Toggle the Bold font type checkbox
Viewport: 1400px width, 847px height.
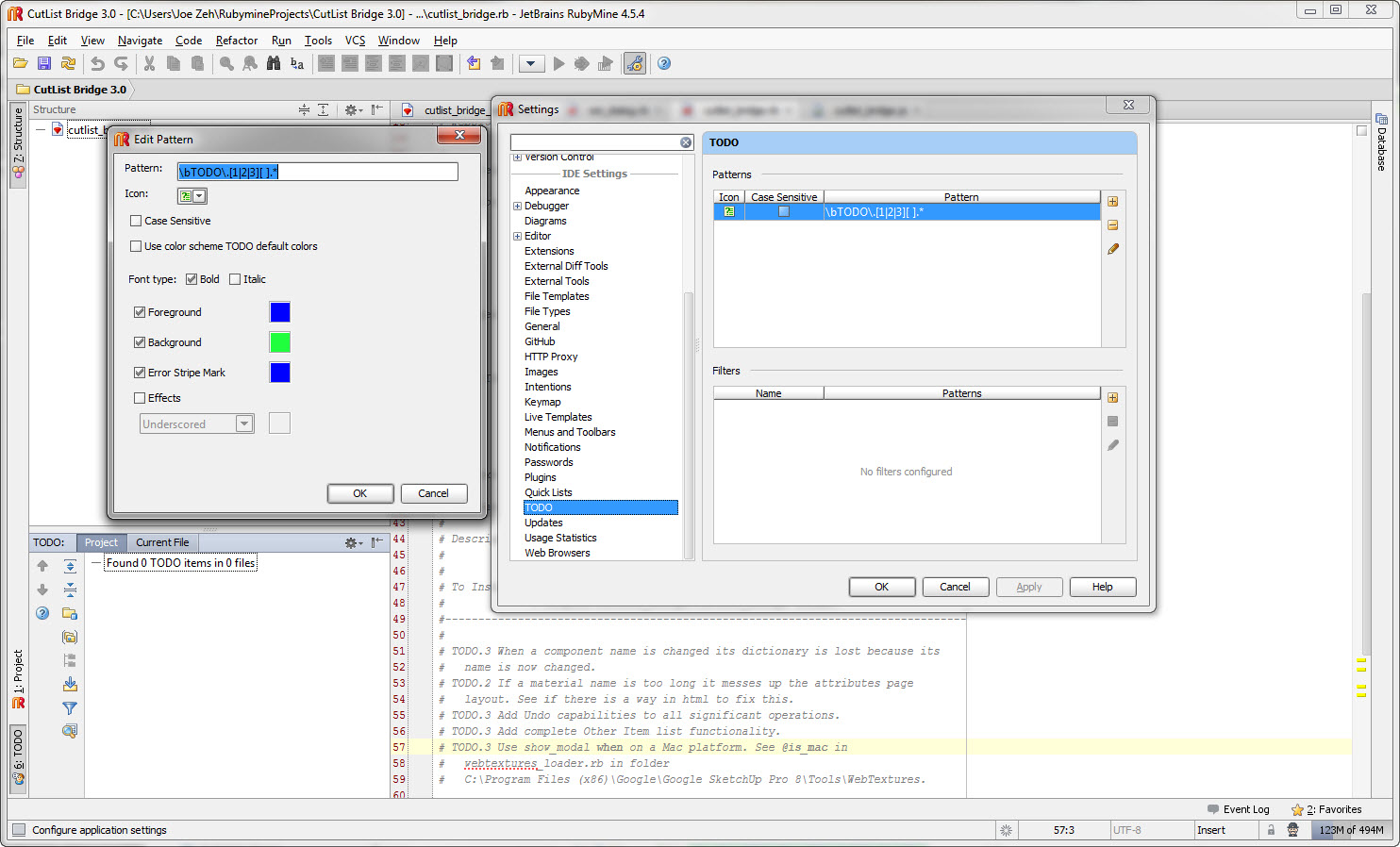pyautogui.click(x=192, y=279)
